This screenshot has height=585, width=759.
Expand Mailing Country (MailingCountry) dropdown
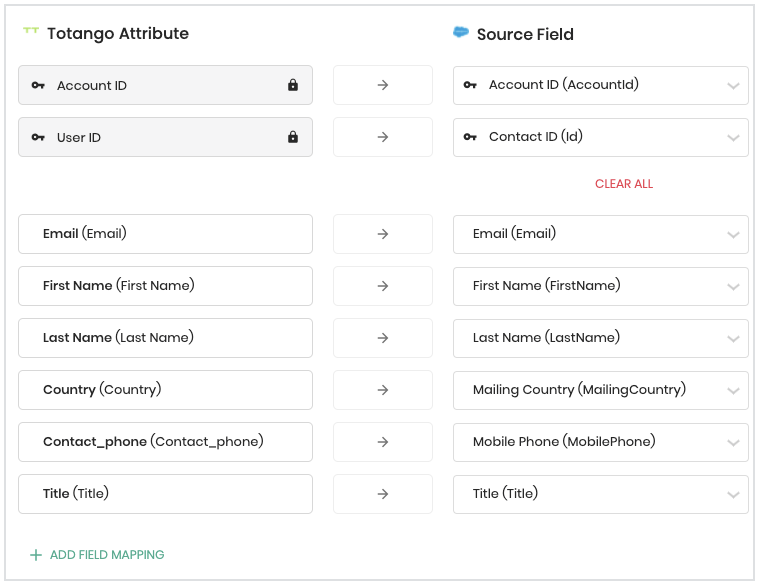[601, 390]
